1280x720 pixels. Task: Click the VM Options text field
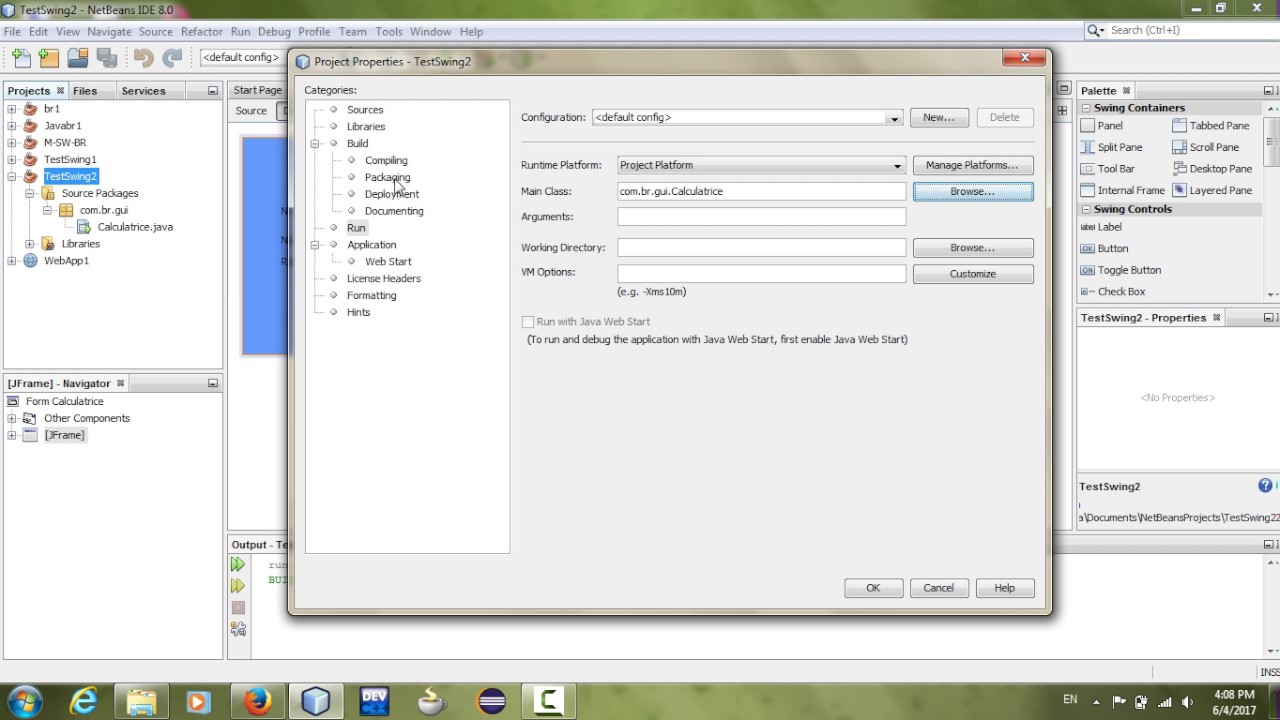click(x=762, y=273)
